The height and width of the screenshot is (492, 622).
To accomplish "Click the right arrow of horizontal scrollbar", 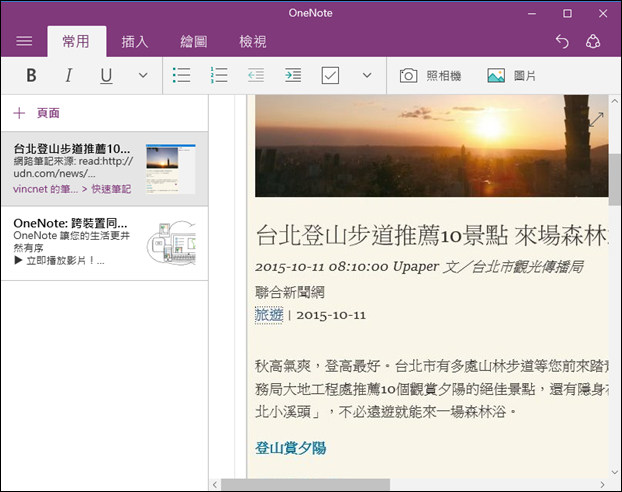I will coord(603,484).
